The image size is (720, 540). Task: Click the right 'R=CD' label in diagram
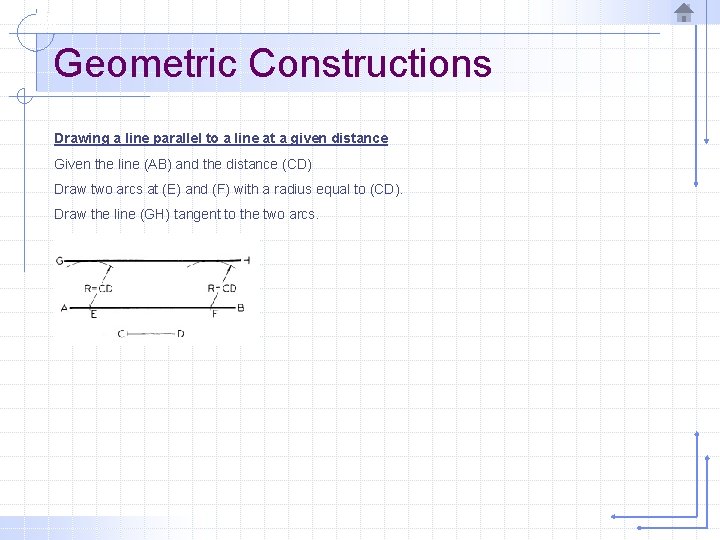(x=222, y=288)
